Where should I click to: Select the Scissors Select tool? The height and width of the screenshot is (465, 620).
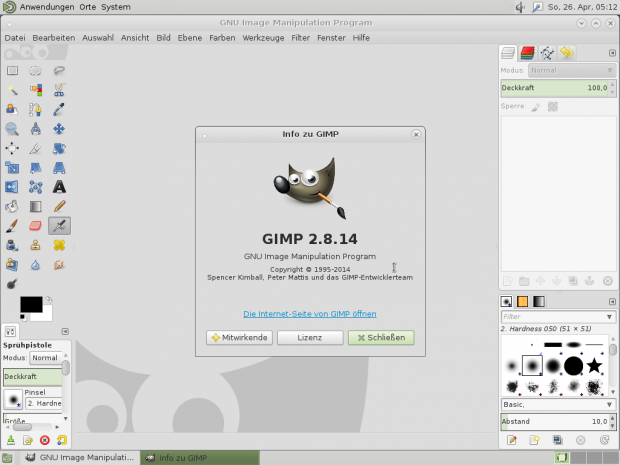coord(59,90)
